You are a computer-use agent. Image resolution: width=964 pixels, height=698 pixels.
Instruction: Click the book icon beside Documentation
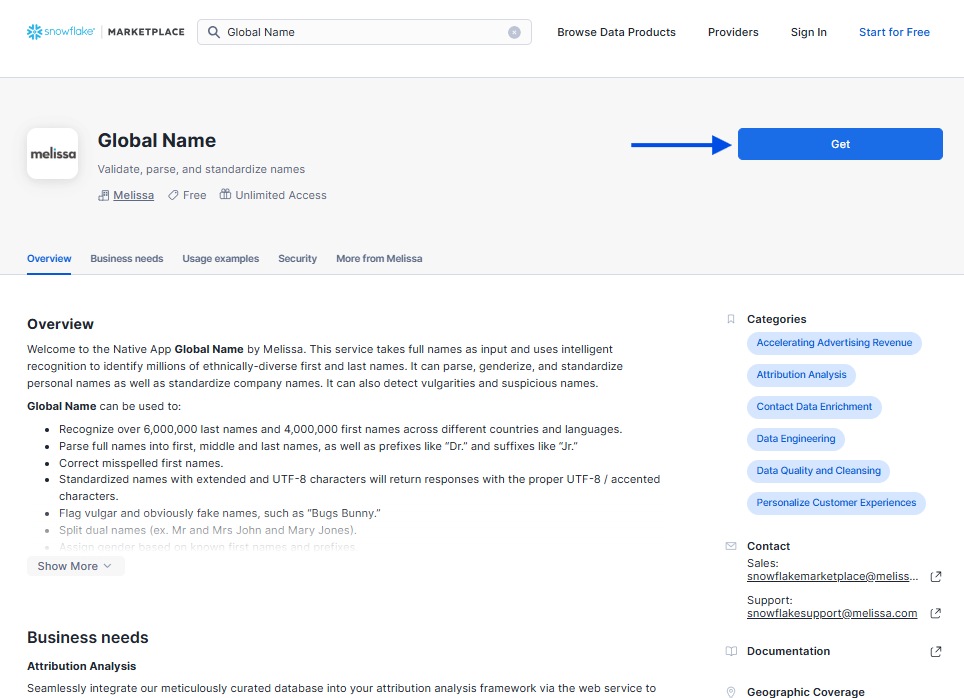(731, 651)
